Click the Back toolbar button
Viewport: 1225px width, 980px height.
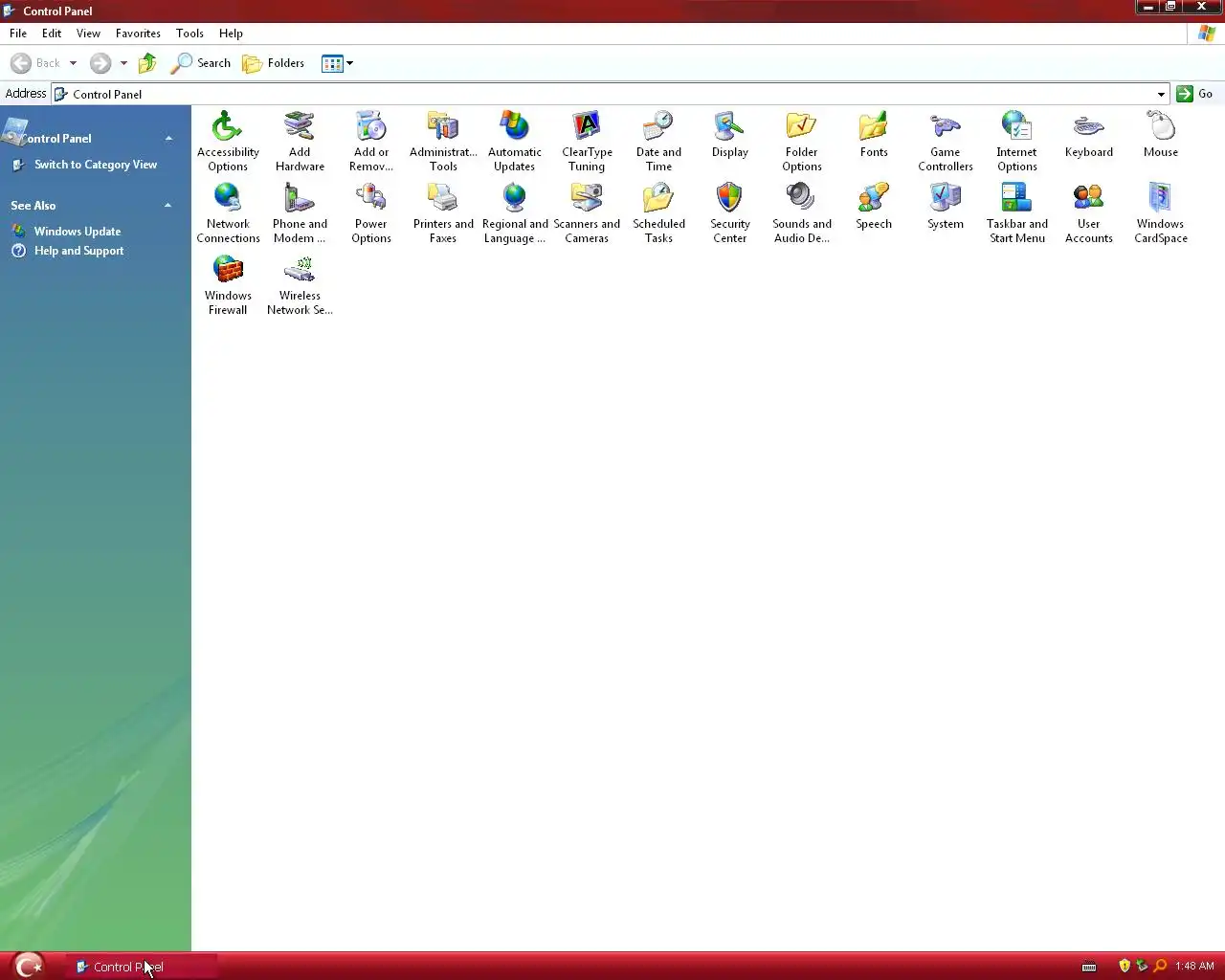click(36, 63)
